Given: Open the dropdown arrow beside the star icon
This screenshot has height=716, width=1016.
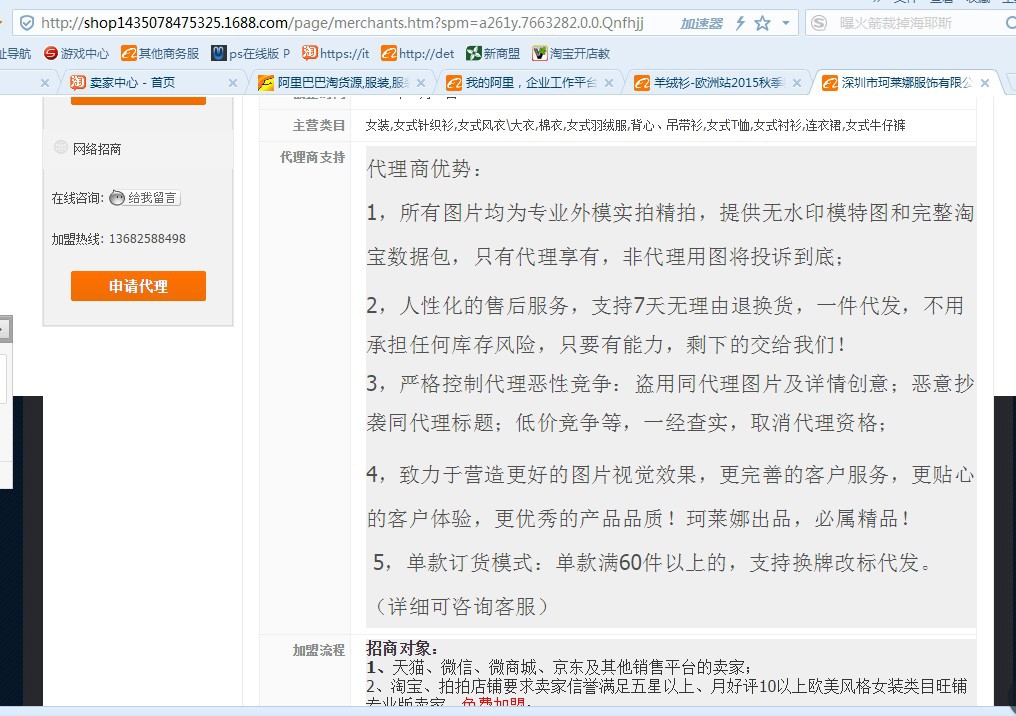Looking at the screenshot, I should click(x=786, y=23).
